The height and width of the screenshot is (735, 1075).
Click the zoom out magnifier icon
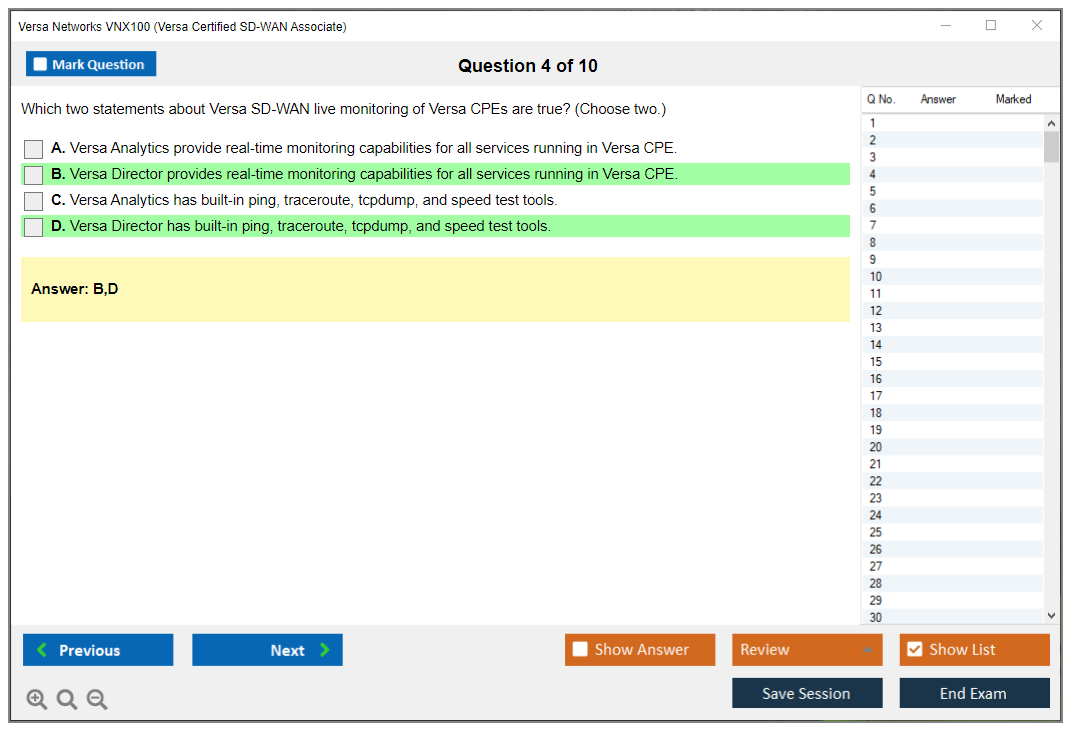point(97,700)
